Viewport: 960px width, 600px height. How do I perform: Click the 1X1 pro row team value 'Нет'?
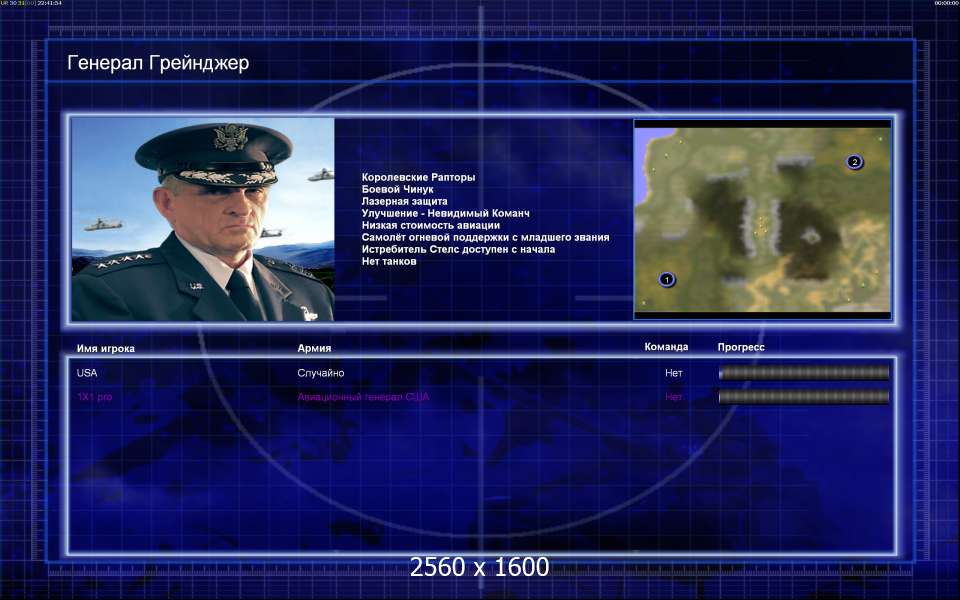673,397
